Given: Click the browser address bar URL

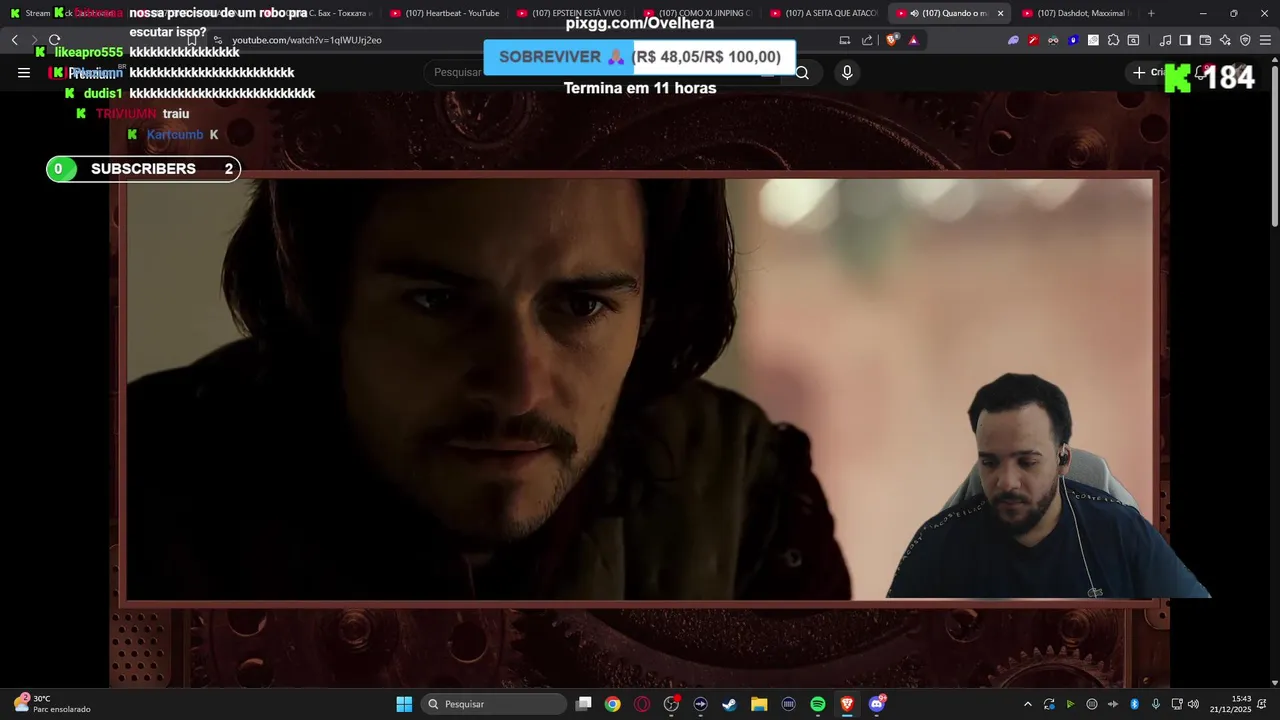Looking at the screenshot, I should pyautogui.click(x=307, y=40).
